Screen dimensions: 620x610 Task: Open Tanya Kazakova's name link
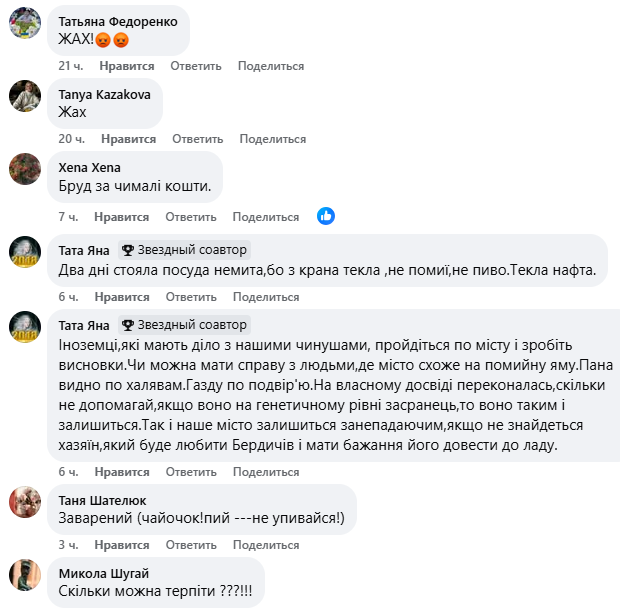coord(105,94)
